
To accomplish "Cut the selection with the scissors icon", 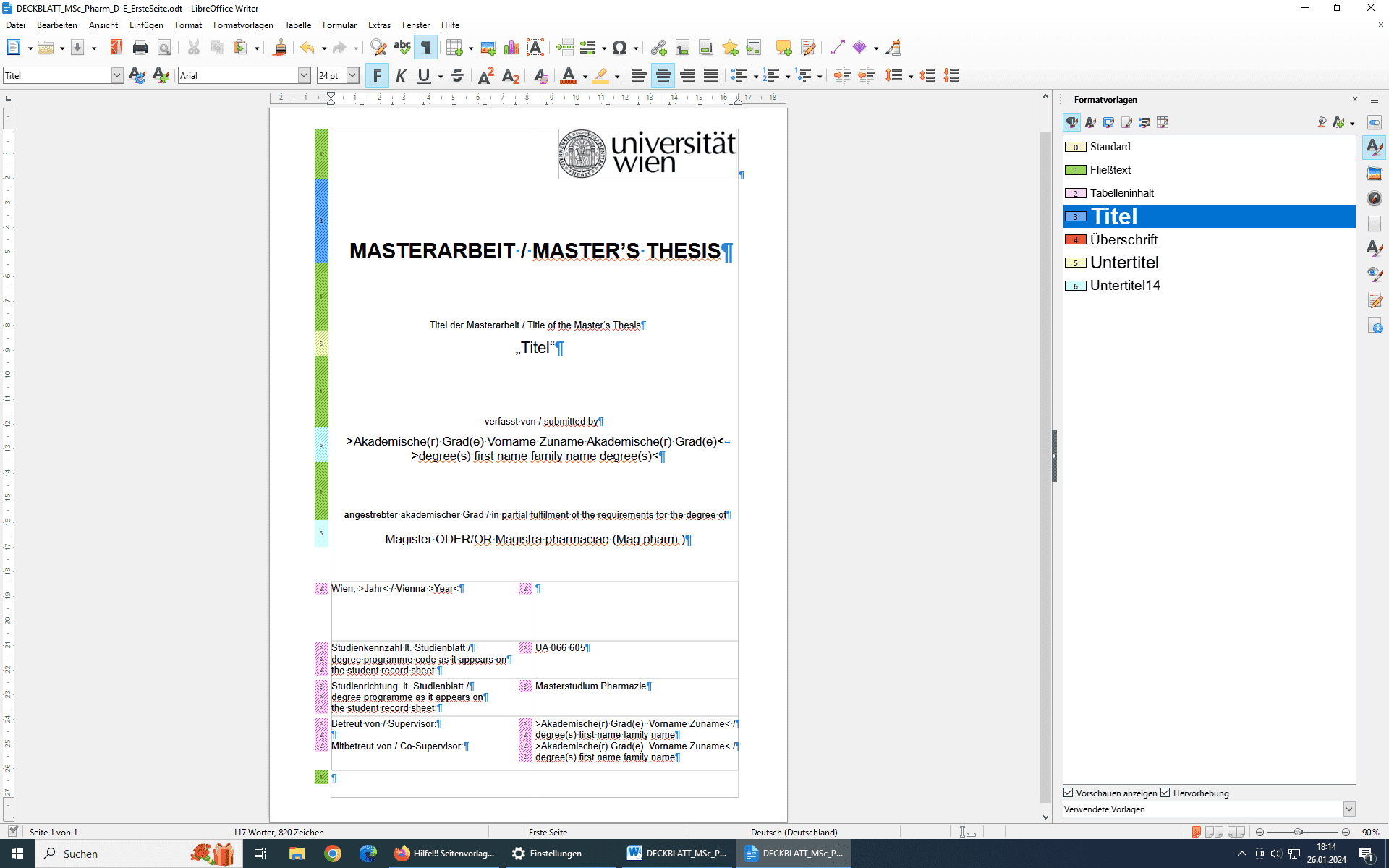I will [x=193, y=48].
